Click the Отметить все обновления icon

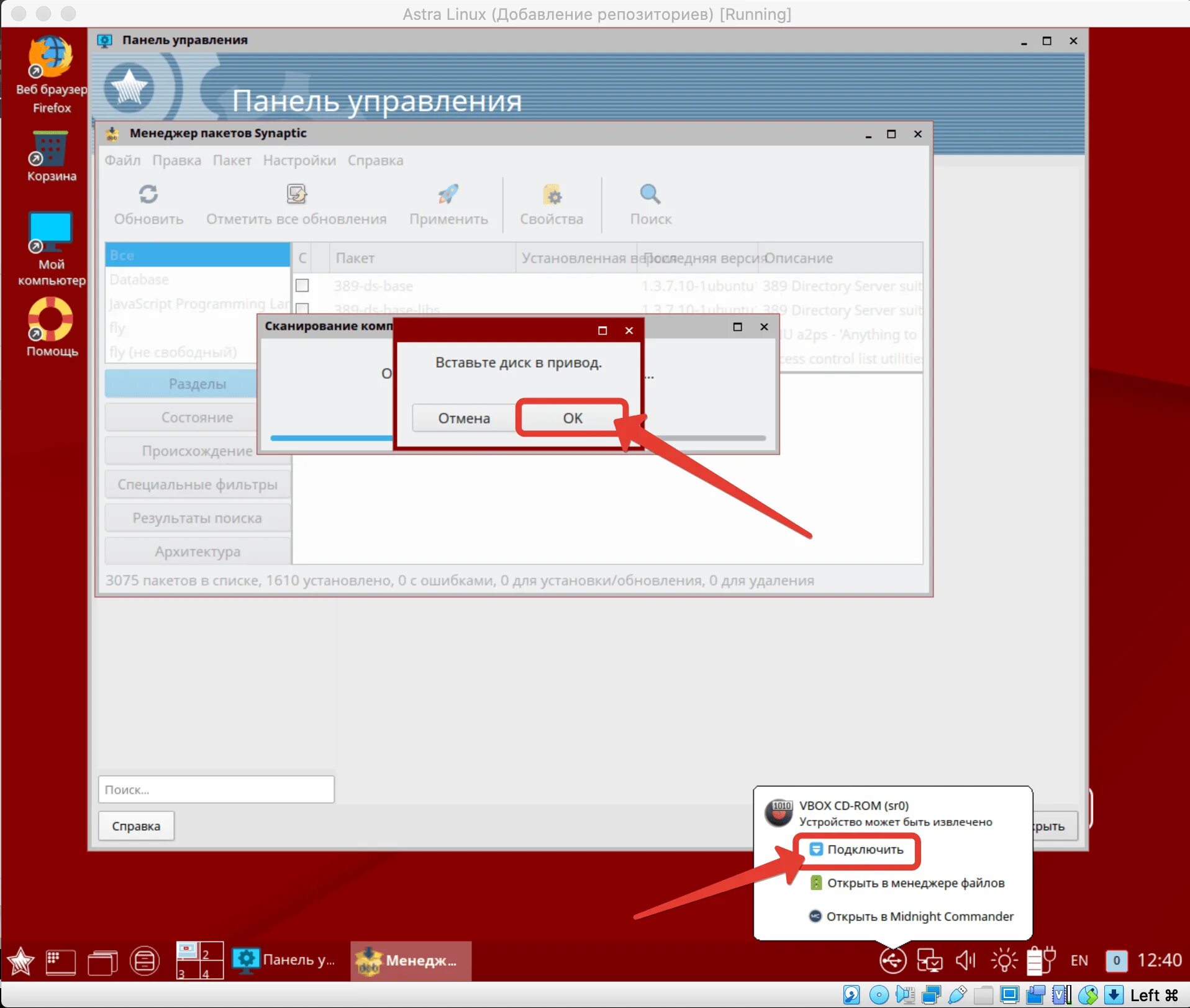296,194
